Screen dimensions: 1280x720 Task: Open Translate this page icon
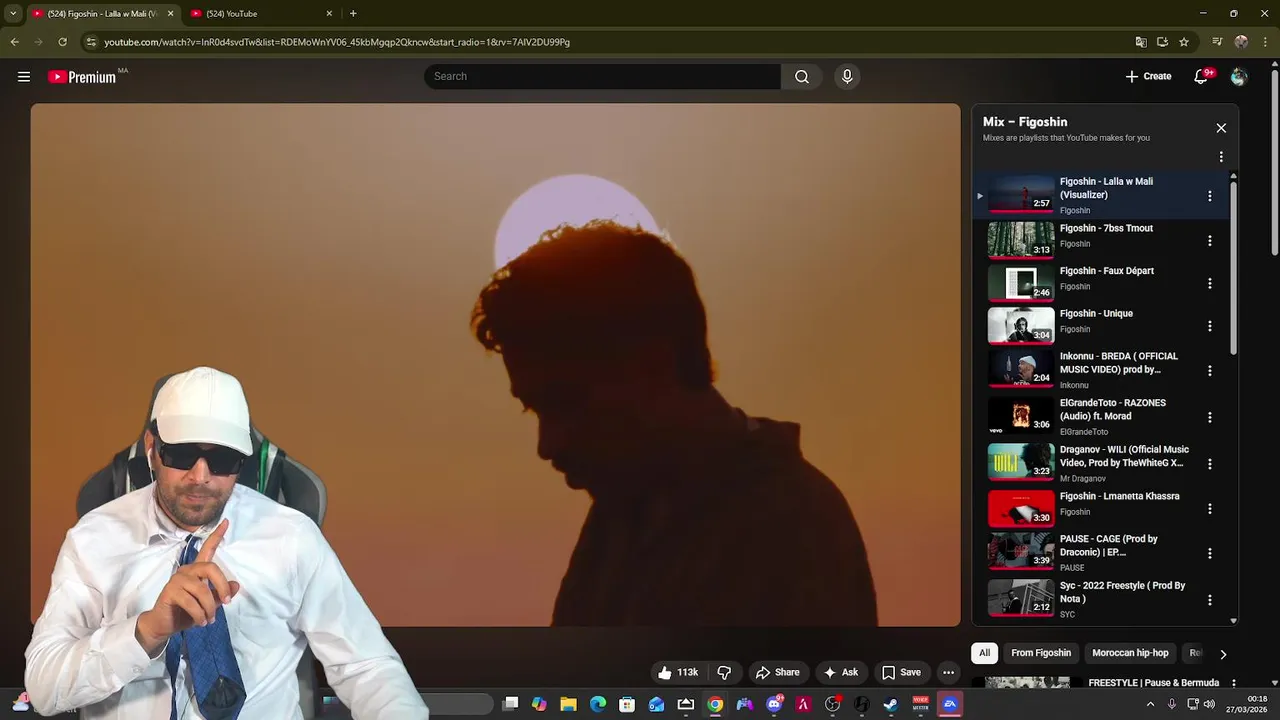click(x=1141, y=42)
